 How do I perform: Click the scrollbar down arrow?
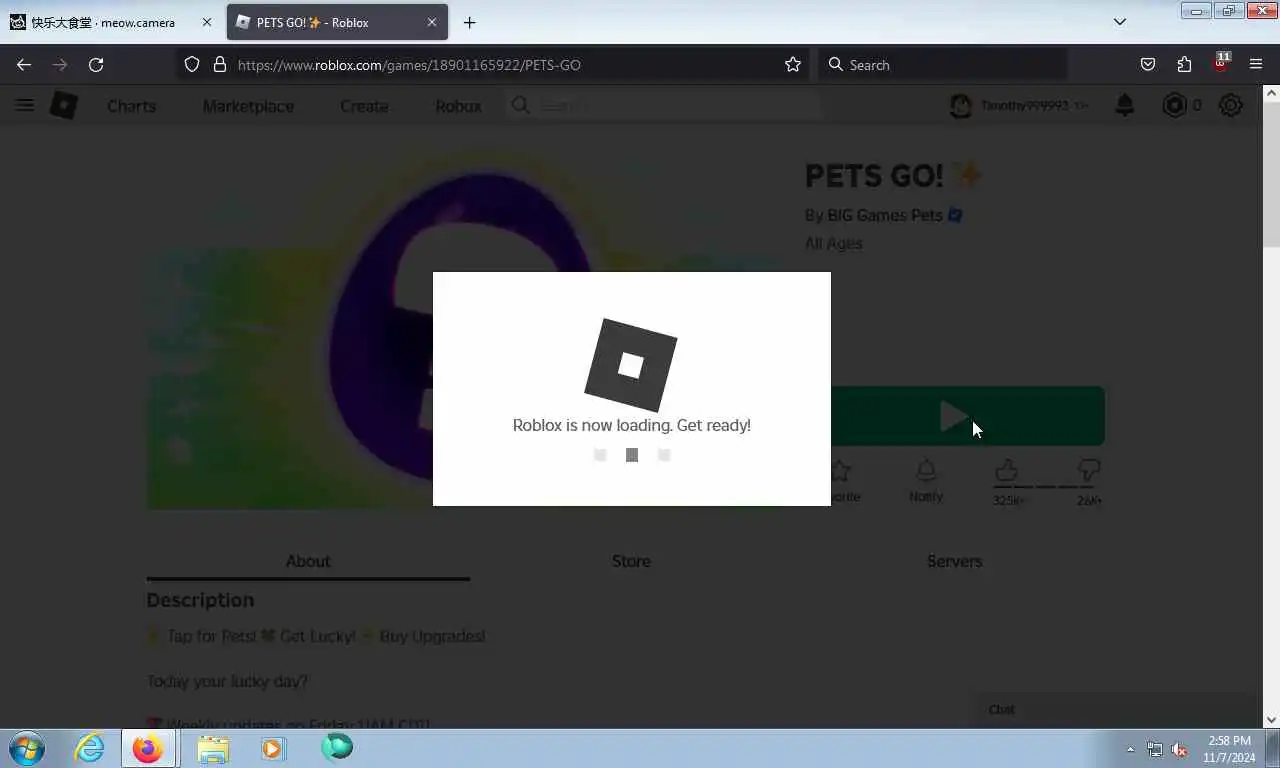tap(1271, 719)
